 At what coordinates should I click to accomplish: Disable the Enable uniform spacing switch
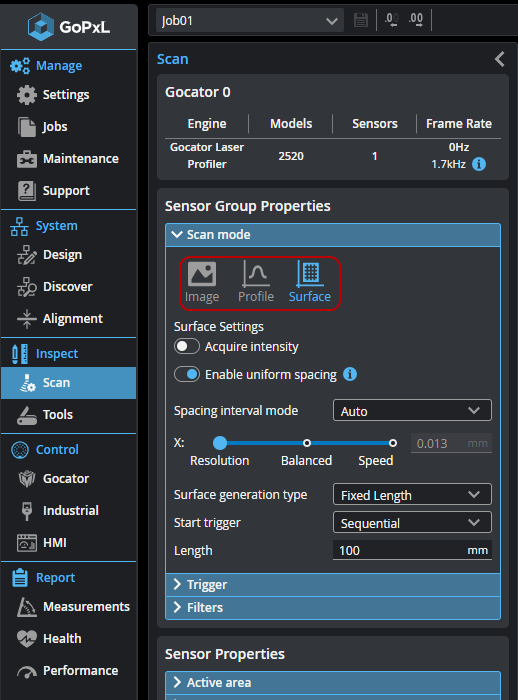[187, 374]
